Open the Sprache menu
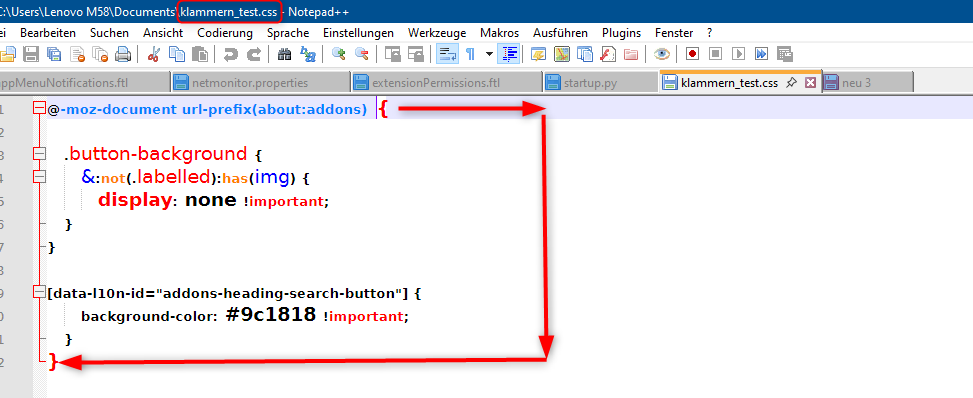The height and width of the screenshot is (398, 973). coord(288,33)
